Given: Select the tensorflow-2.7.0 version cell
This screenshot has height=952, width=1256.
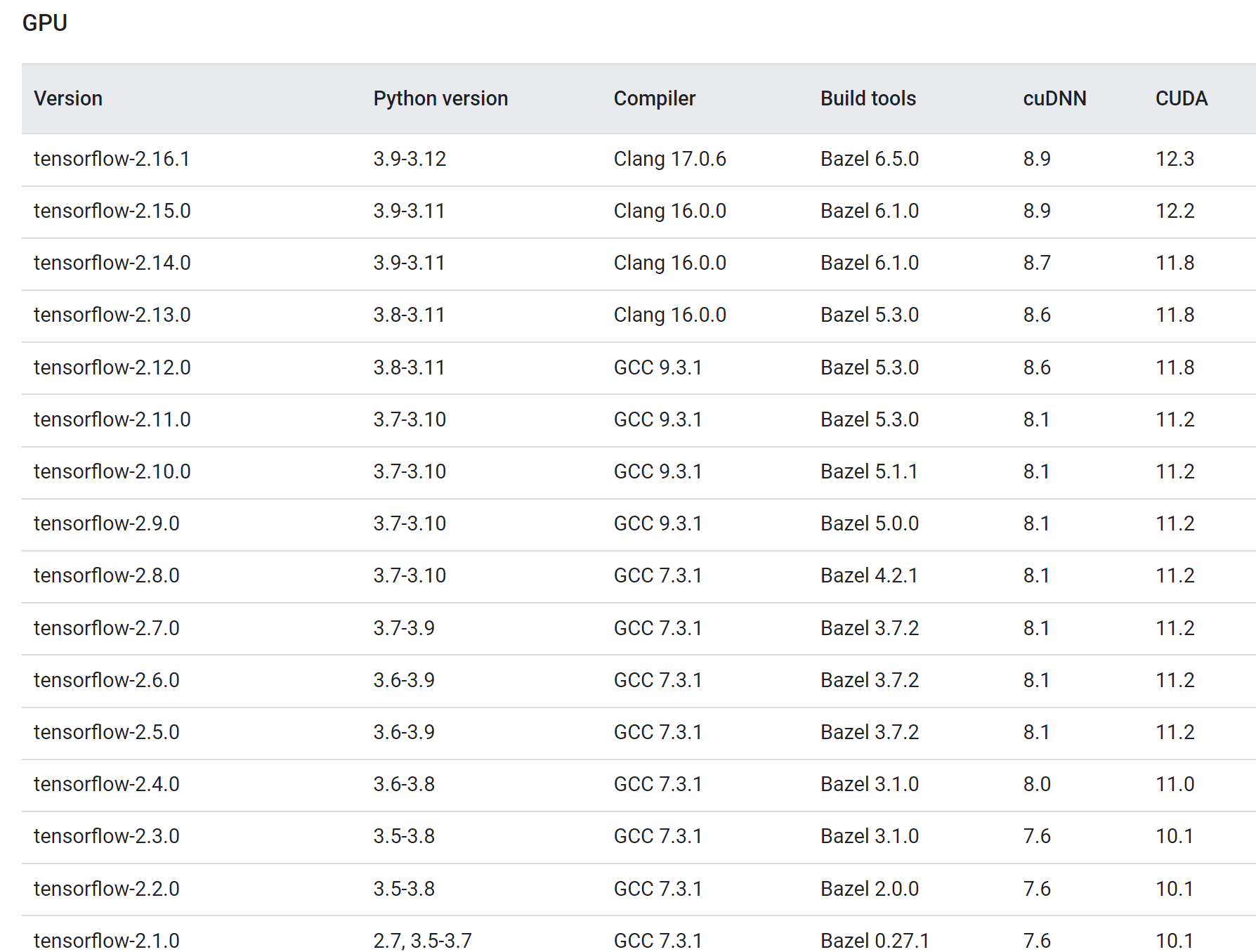Looking at the screenshot, I should [106, 628].
